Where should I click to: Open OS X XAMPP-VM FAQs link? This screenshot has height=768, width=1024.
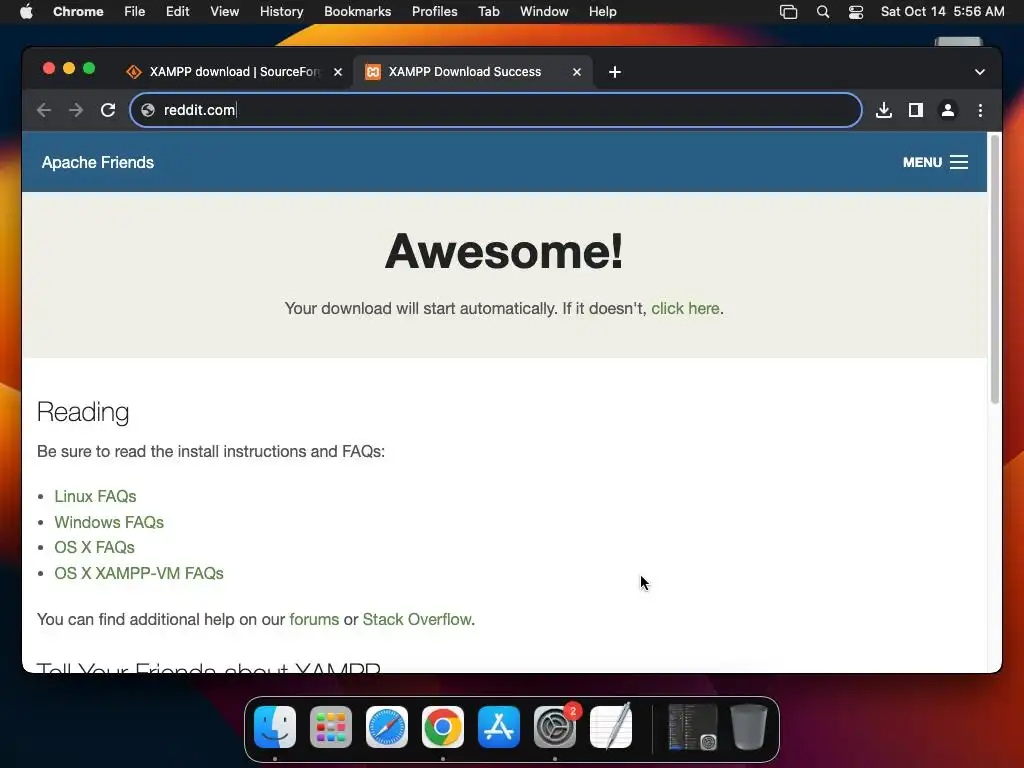pyautogui.click(x=138, y=573)
